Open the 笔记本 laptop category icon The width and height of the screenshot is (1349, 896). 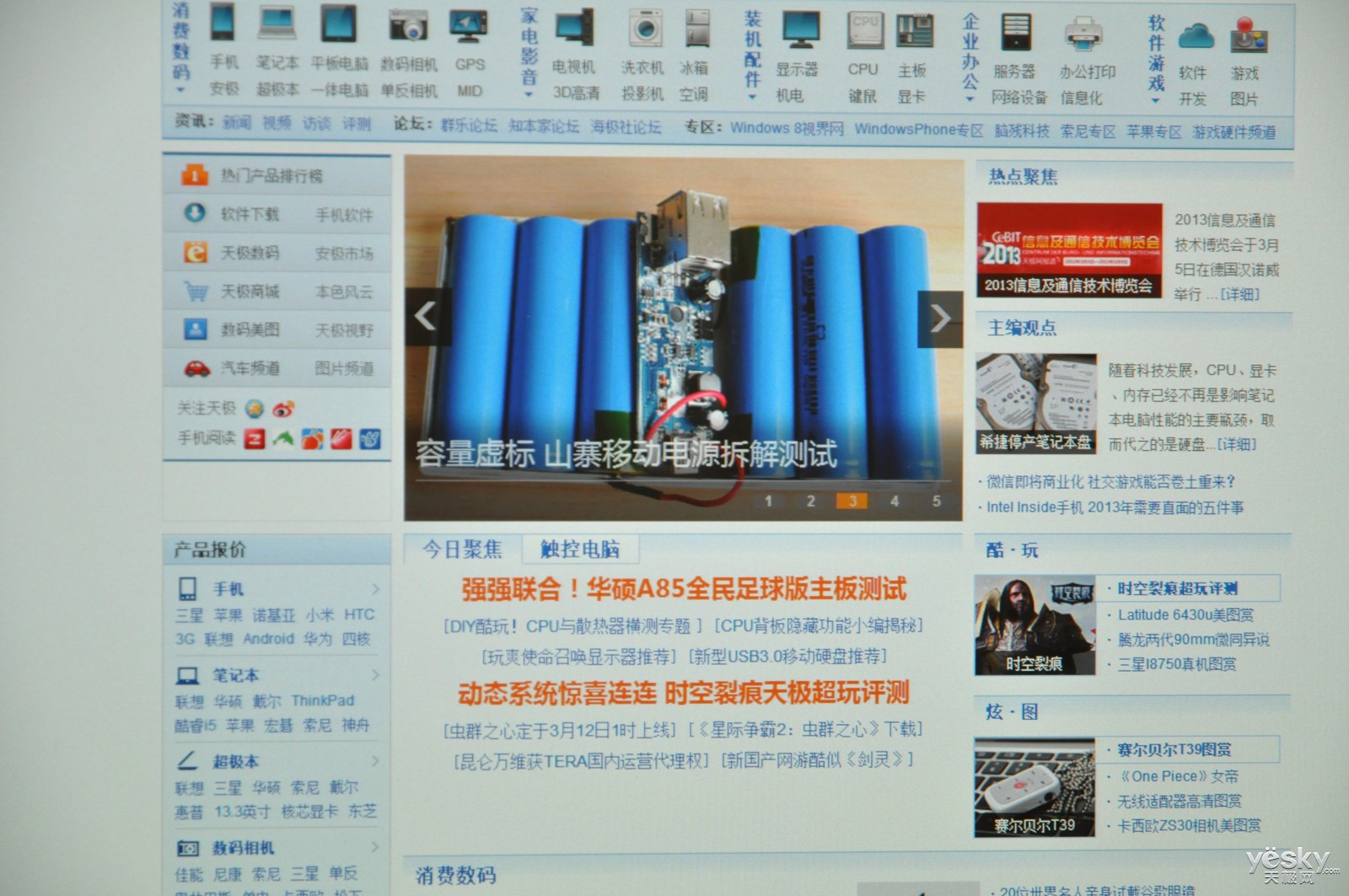tap(277, 22)
